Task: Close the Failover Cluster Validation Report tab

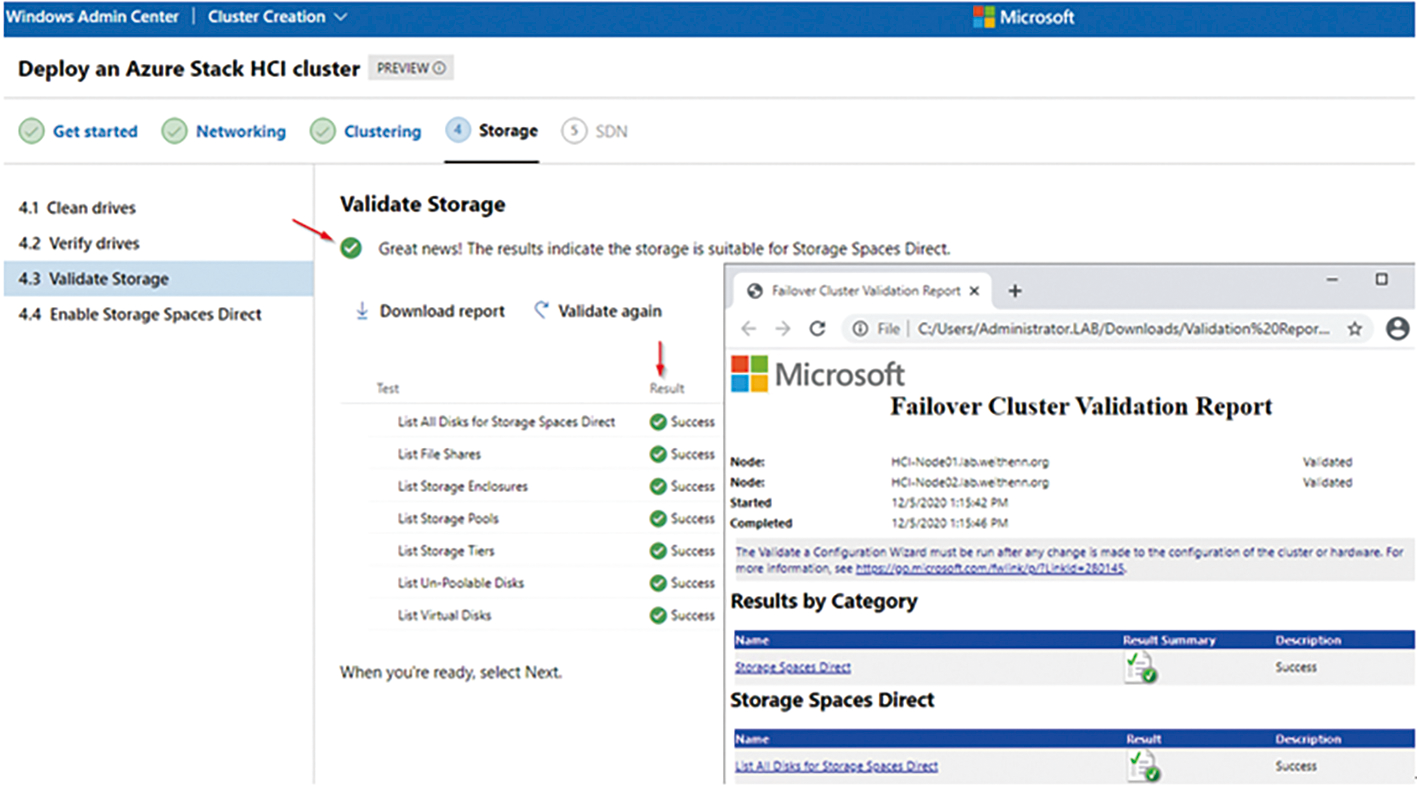Action: 975,291
